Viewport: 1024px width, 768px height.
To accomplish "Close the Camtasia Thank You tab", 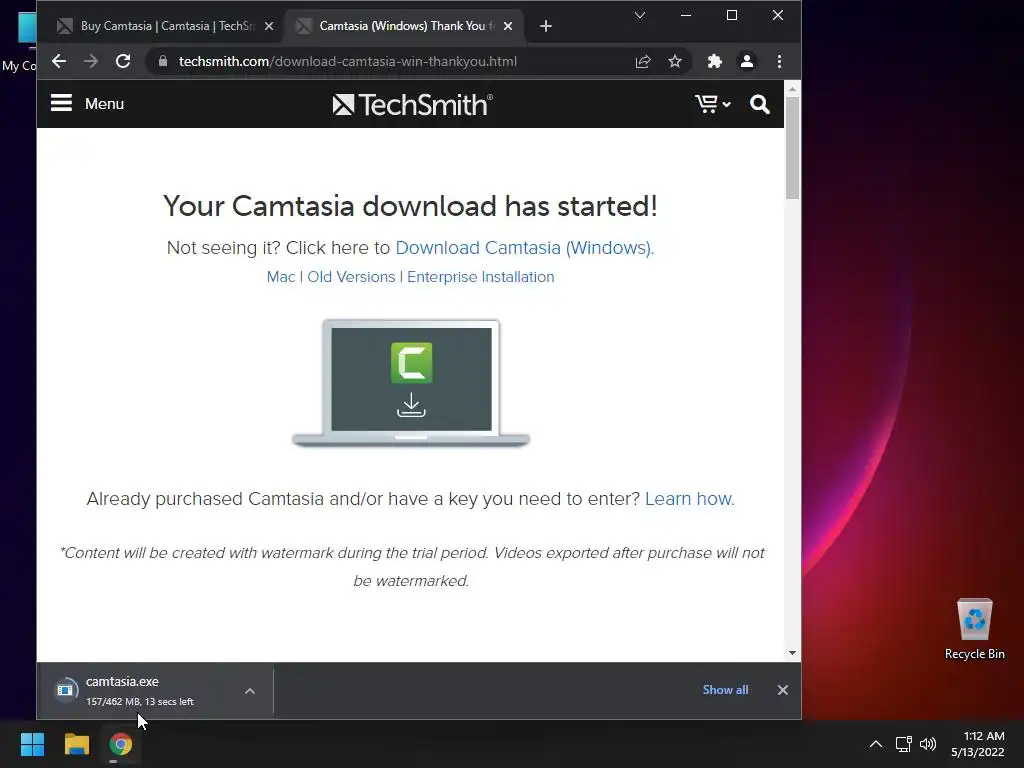I will click(508, 26).
